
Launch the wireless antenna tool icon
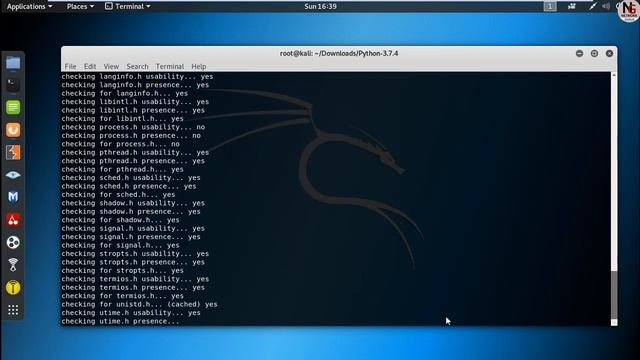tap(13, 265)
